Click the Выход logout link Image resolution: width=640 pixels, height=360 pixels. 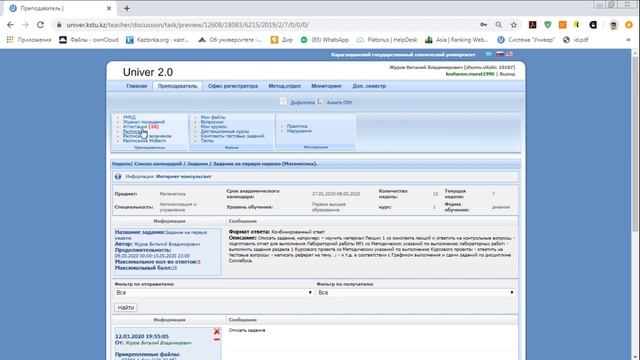point(507,74)
